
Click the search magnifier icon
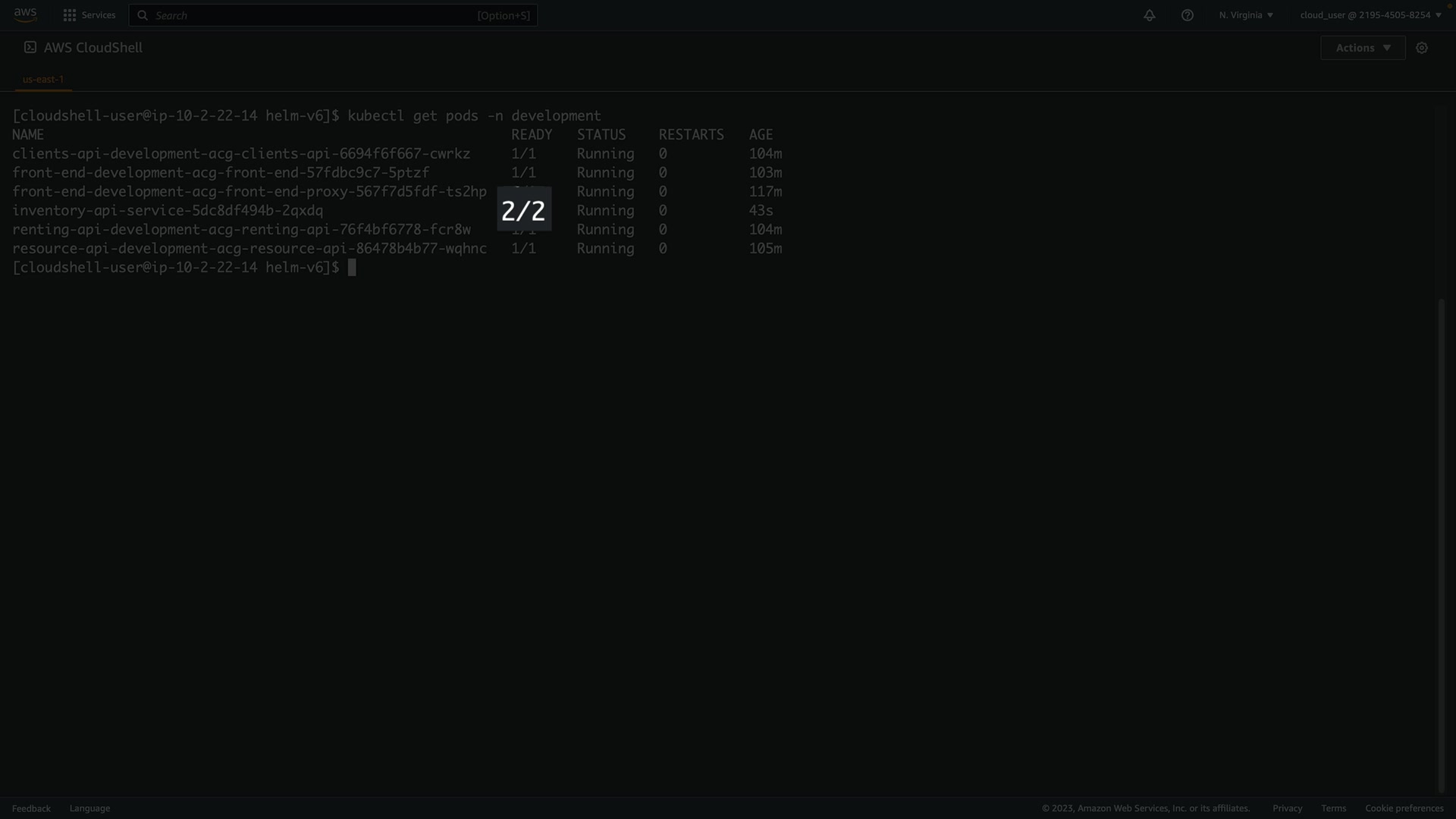coord(143,15)
